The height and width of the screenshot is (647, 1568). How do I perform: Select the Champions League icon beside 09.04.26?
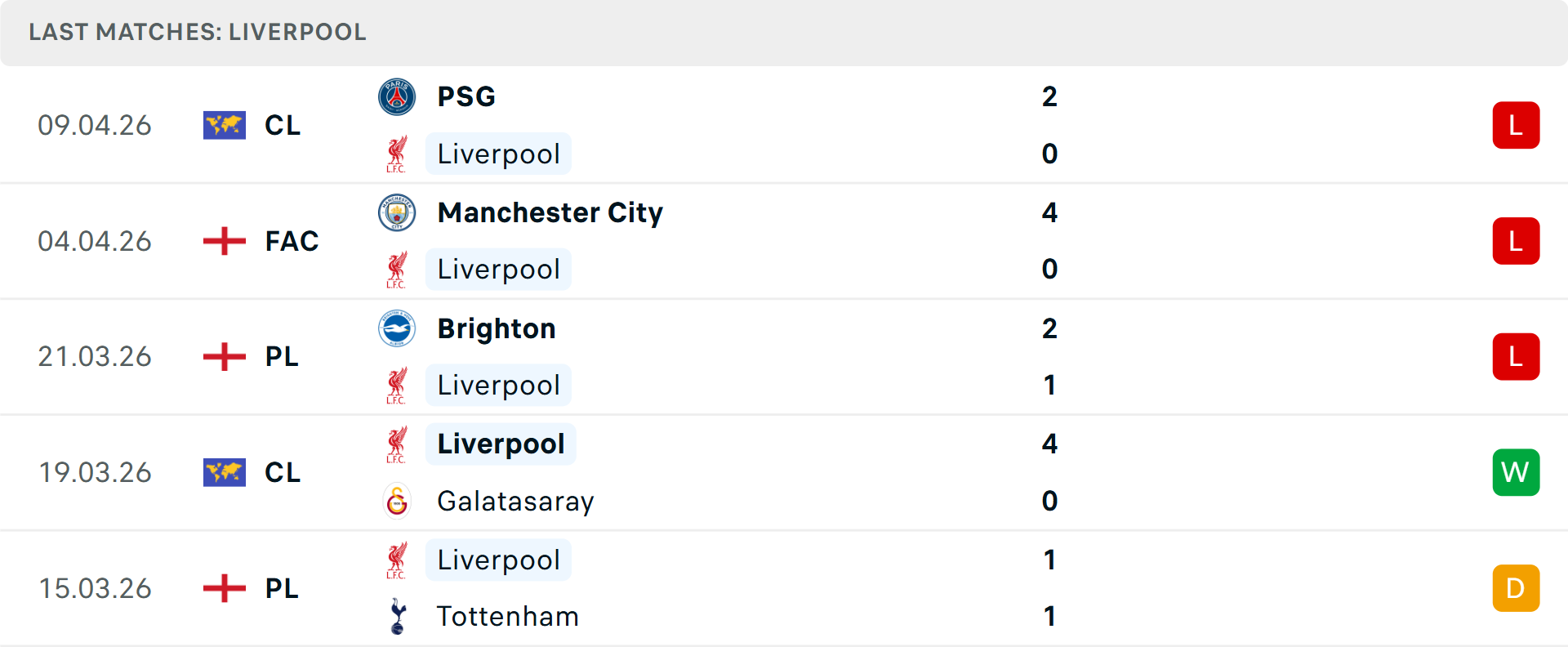224,125
